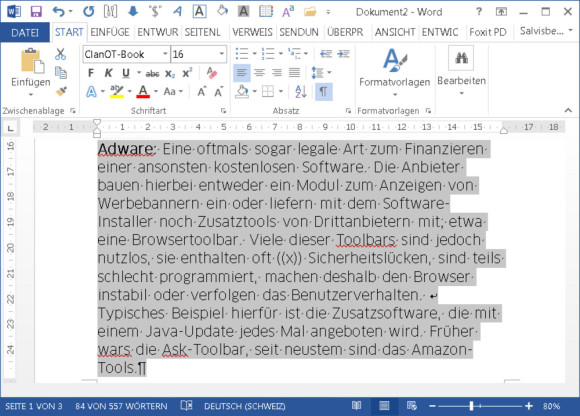Open the ÜBERPR review tab

(x=345, y=33)
